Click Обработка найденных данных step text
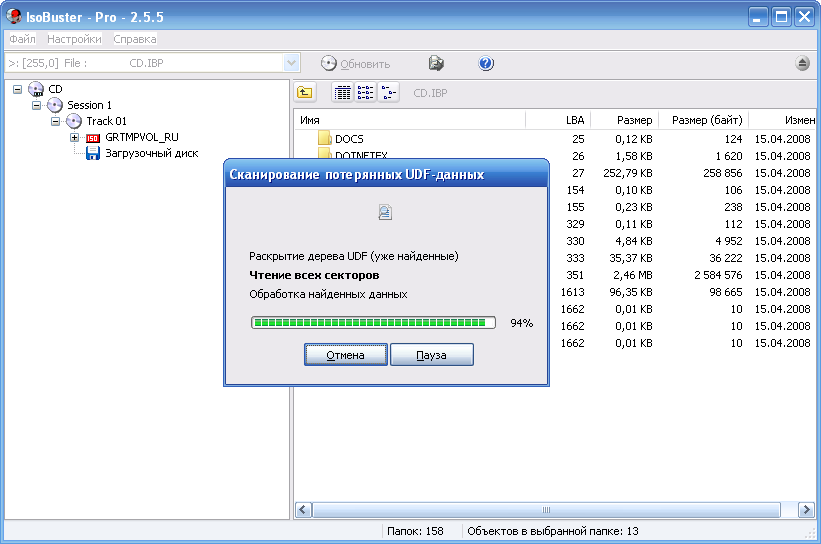The width and height of the screenshot is (821, 544). point(328,294)
